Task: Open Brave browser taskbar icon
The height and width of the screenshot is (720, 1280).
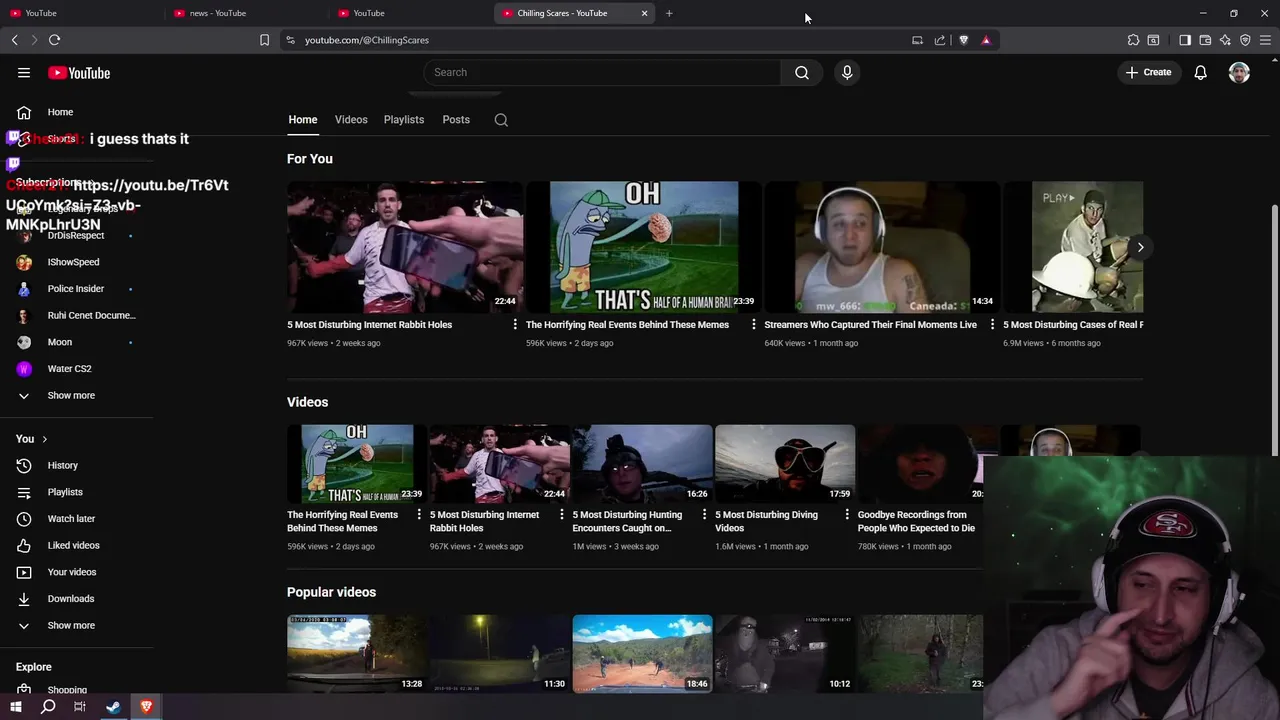Action: 146,707
